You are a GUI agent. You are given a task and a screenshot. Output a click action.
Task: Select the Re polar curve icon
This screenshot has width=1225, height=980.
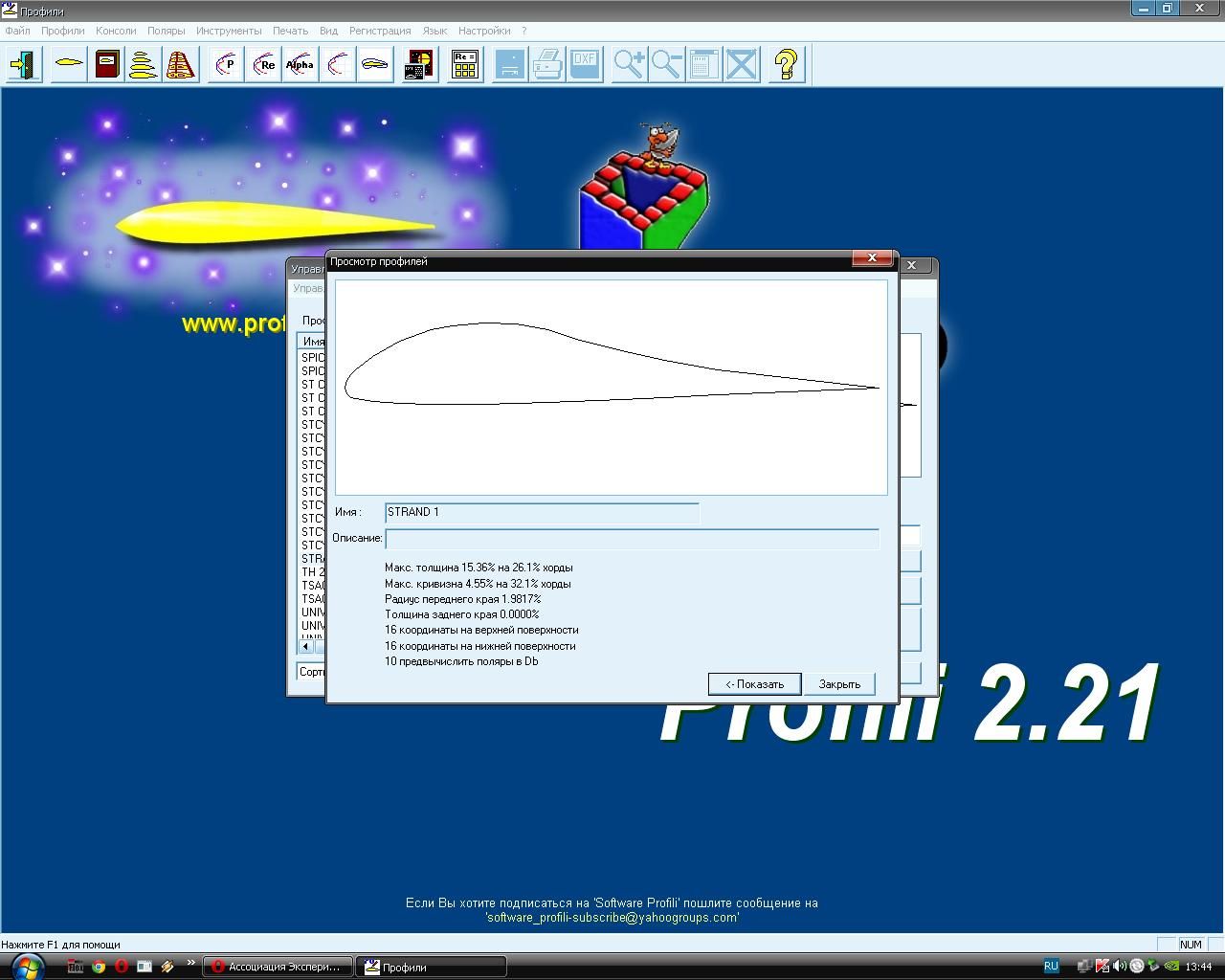(x=263, y=65)
